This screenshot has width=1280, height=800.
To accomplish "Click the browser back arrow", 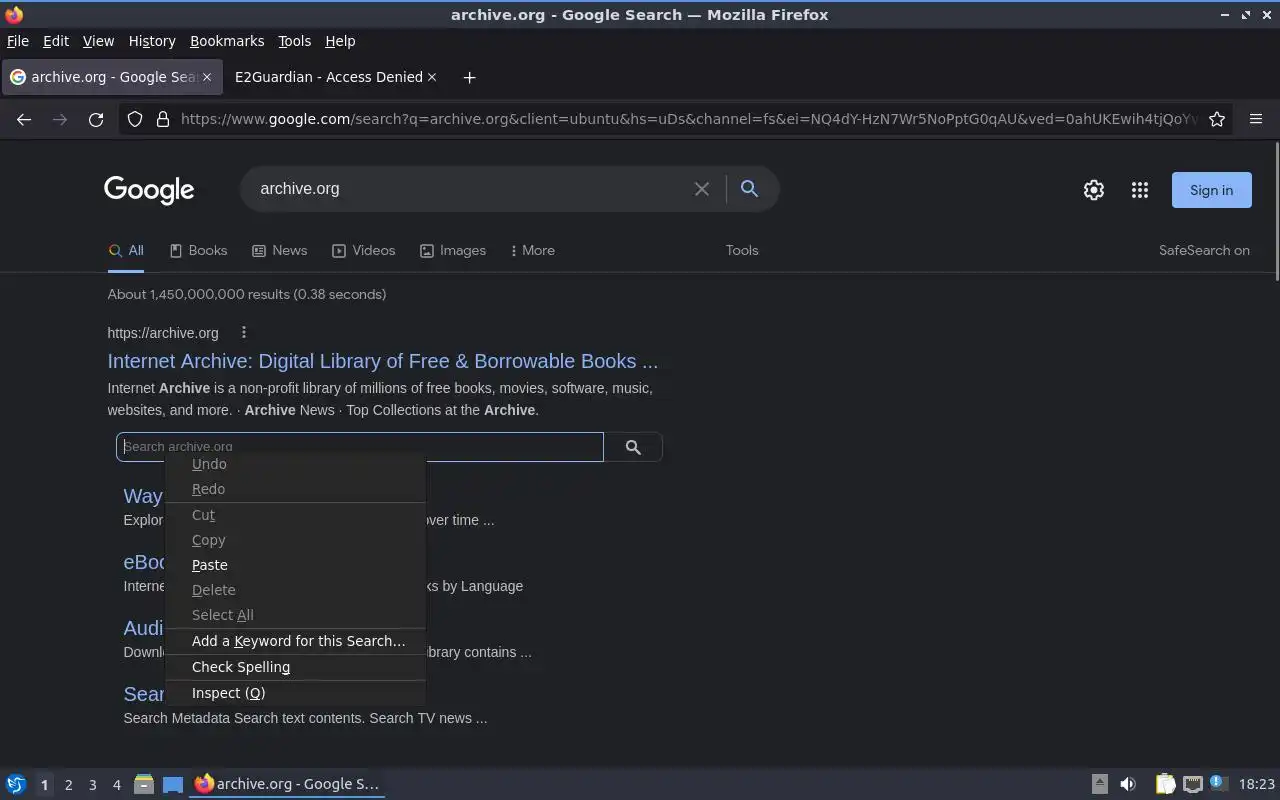I will point(24,119).
